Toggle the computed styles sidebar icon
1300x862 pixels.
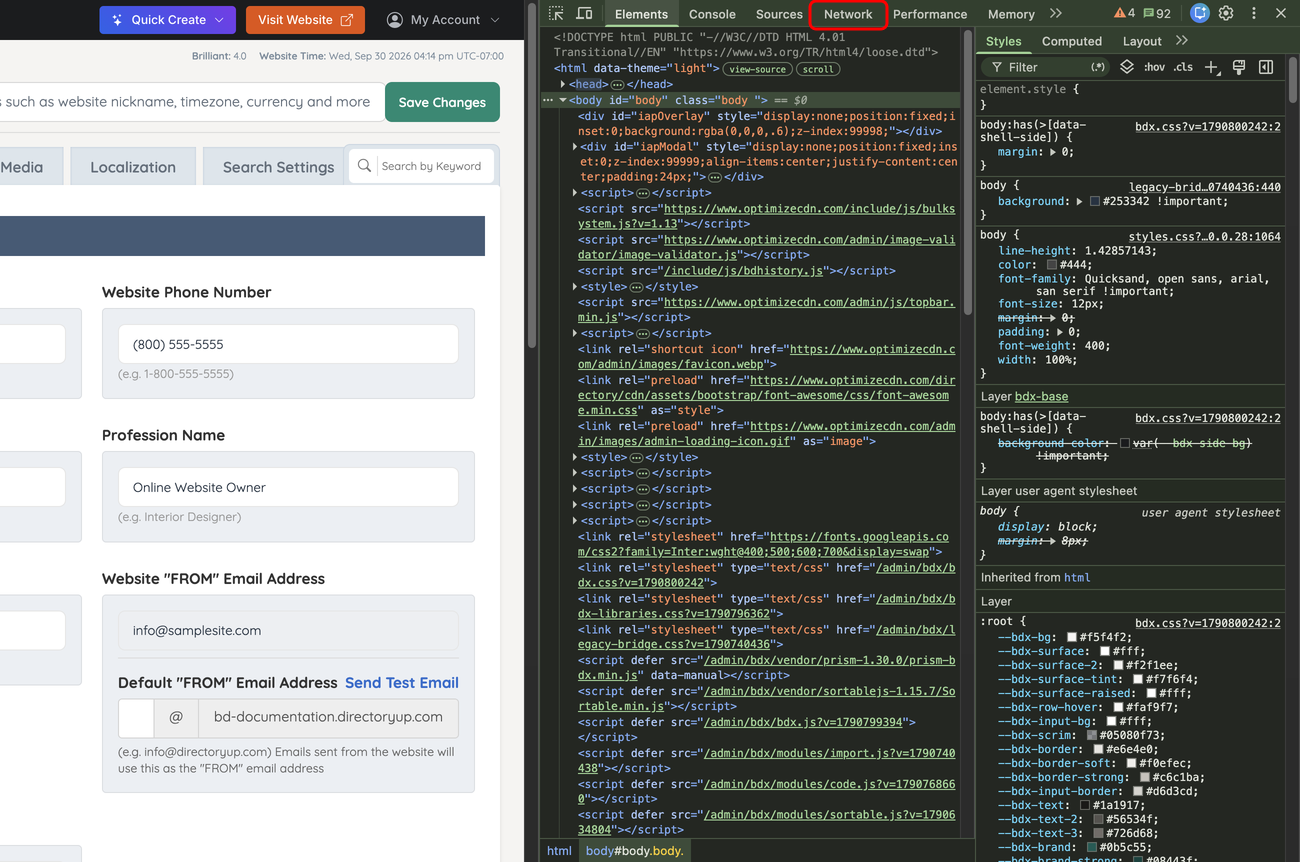(1266, 67)
